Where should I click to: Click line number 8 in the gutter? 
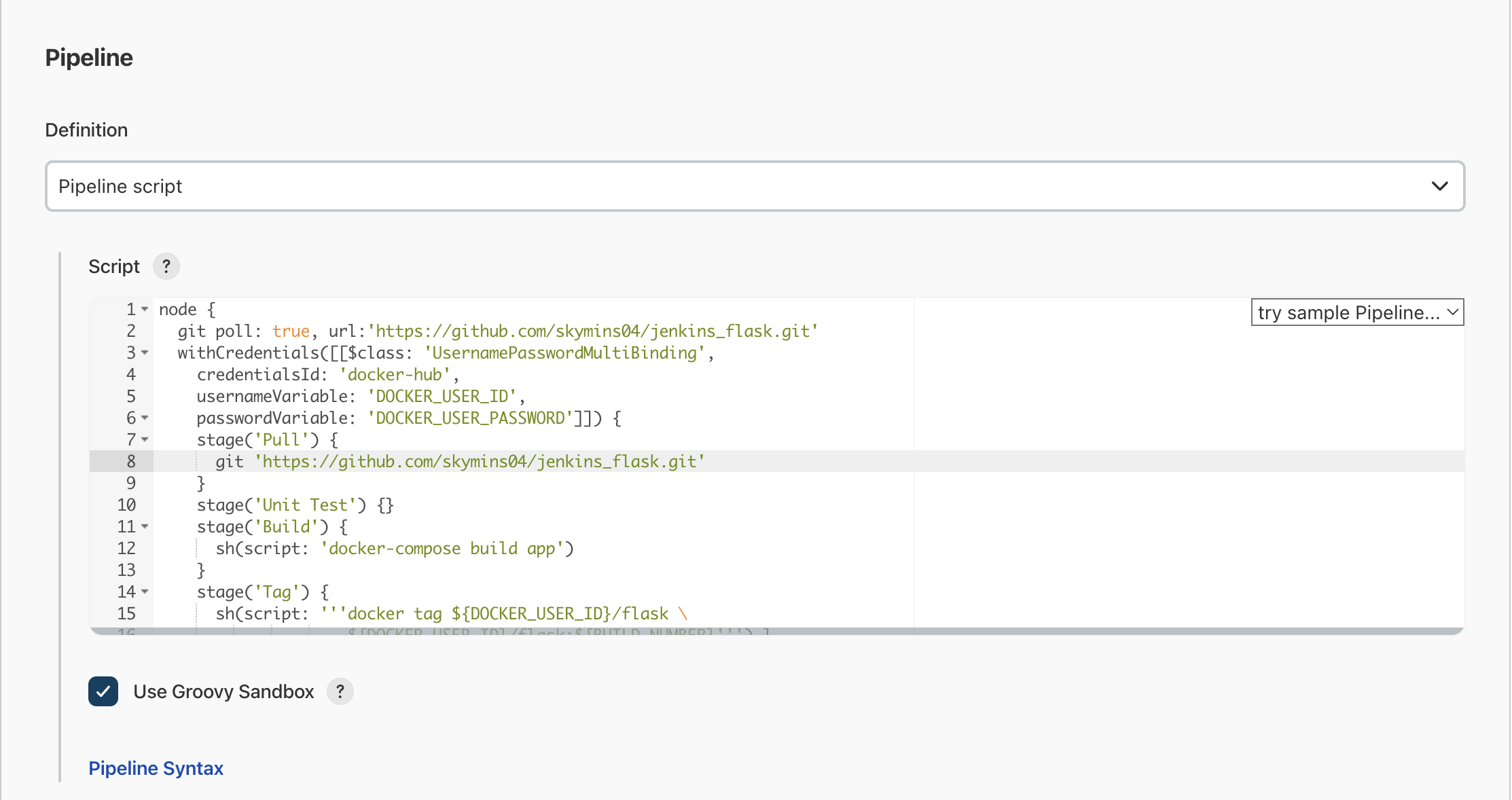click(130, 462)
